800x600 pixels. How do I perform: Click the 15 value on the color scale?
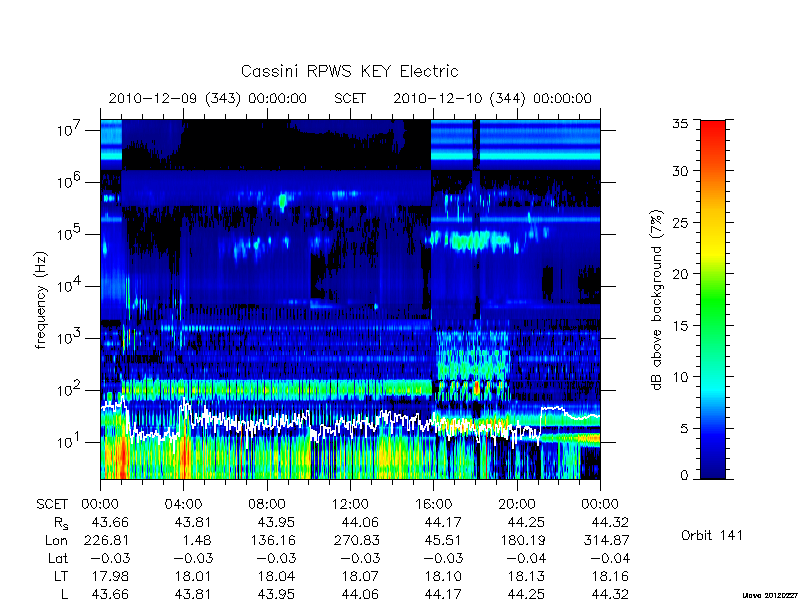pos(680,325)
